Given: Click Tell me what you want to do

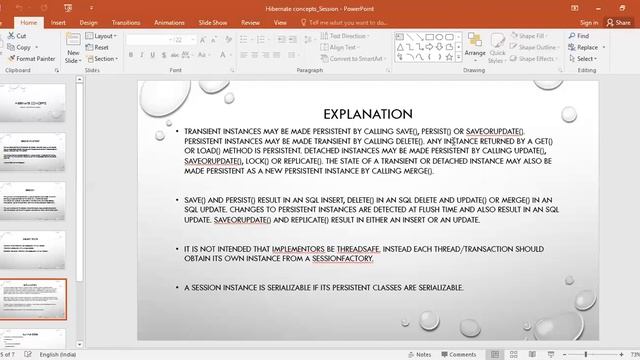Looking at the screenshot, I should tap(344, 23).
